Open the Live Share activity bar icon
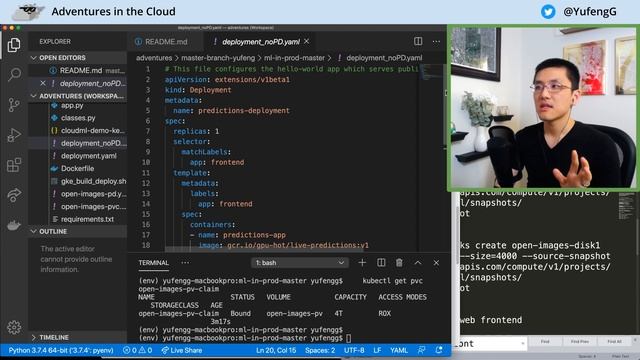 [x=14, y=195]
